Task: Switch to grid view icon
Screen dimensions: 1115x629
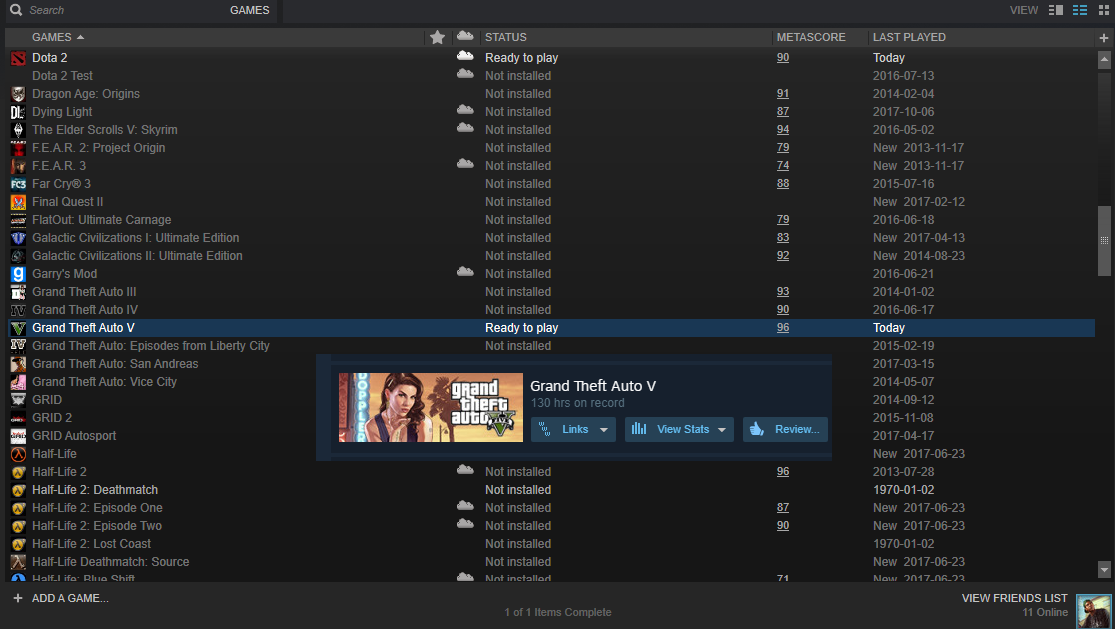Action: tap(1104, 10)
